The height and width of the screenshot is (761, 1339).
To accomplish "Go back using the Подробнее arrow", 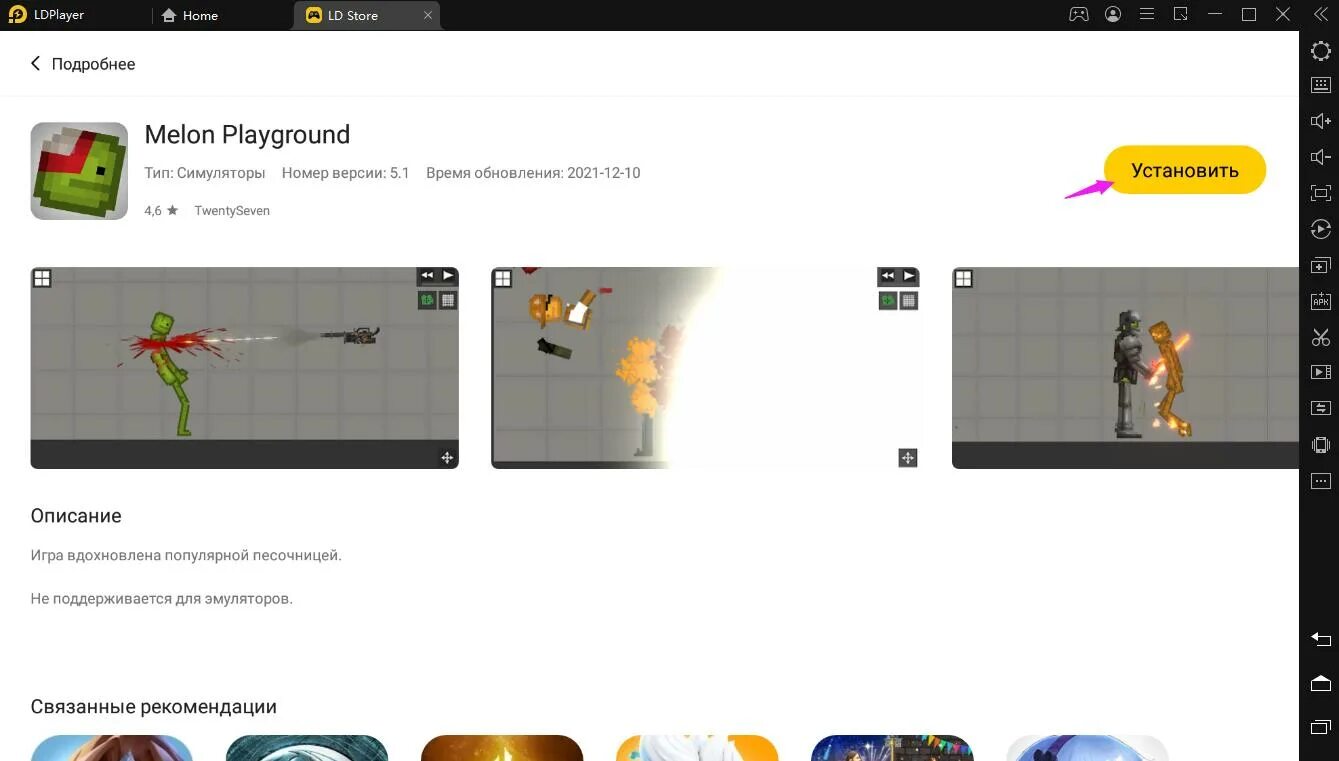I will [x=36, y=63].
